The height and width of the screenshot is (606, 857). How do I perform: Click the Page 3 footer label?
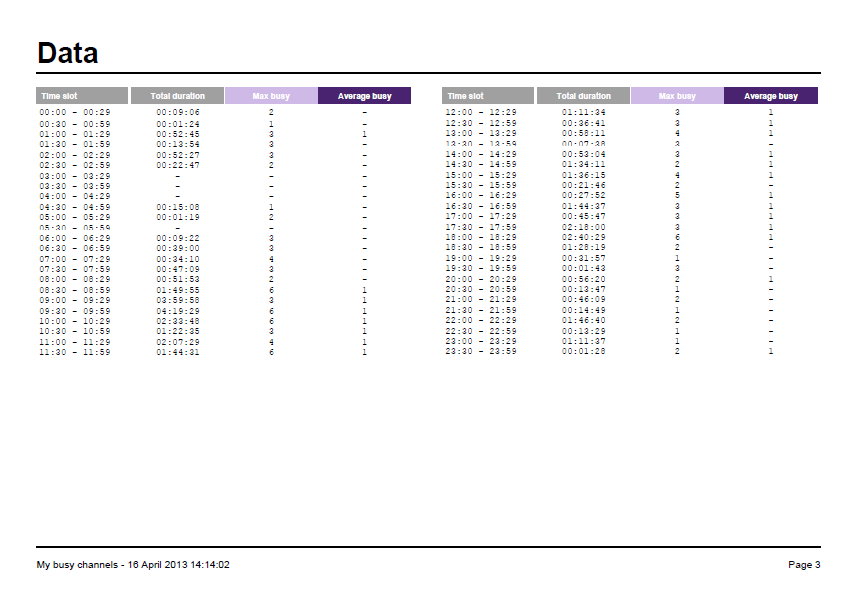(x=804, y=565)
